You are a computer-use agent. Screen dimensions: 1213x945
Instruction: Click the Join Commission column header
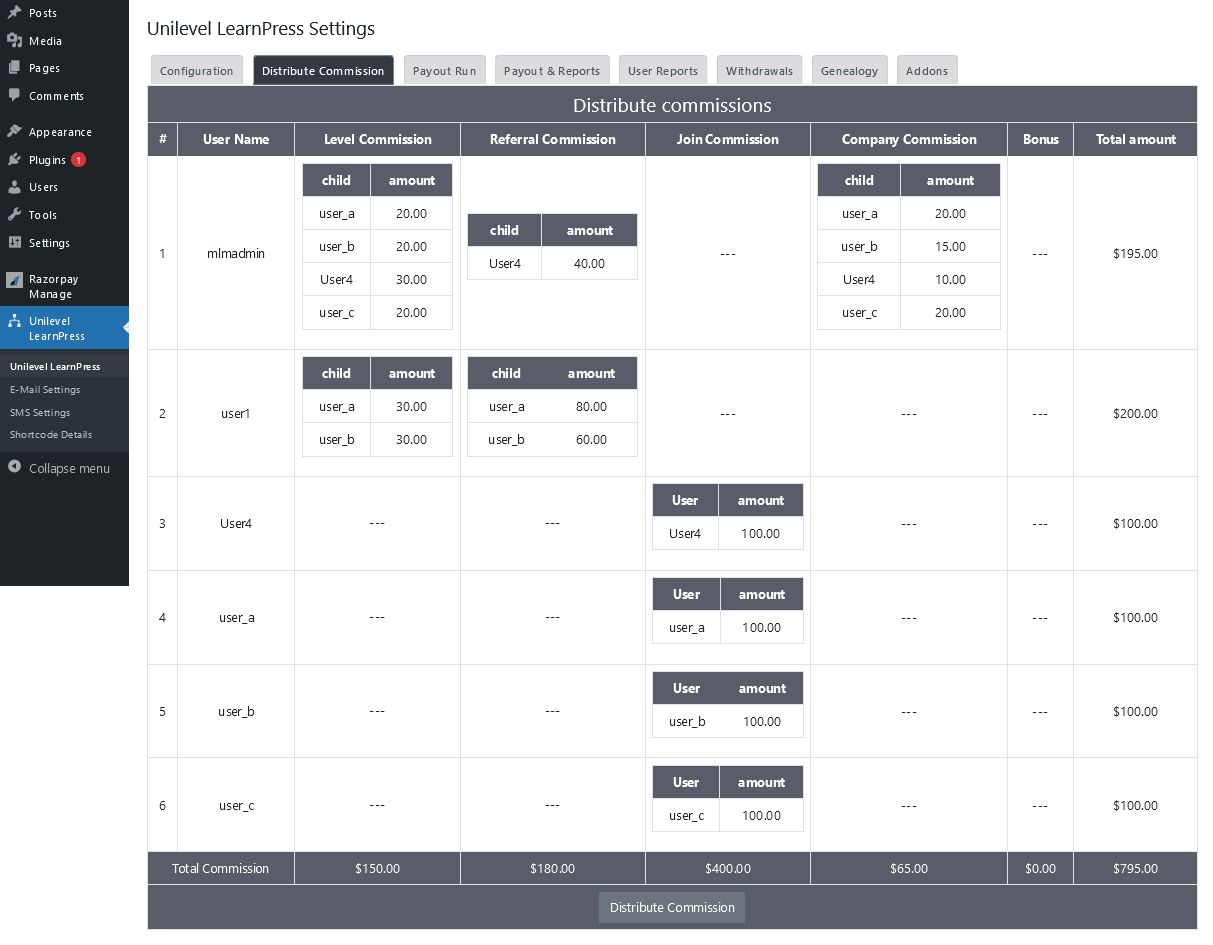pyautogui.click(x=728, y=139)
